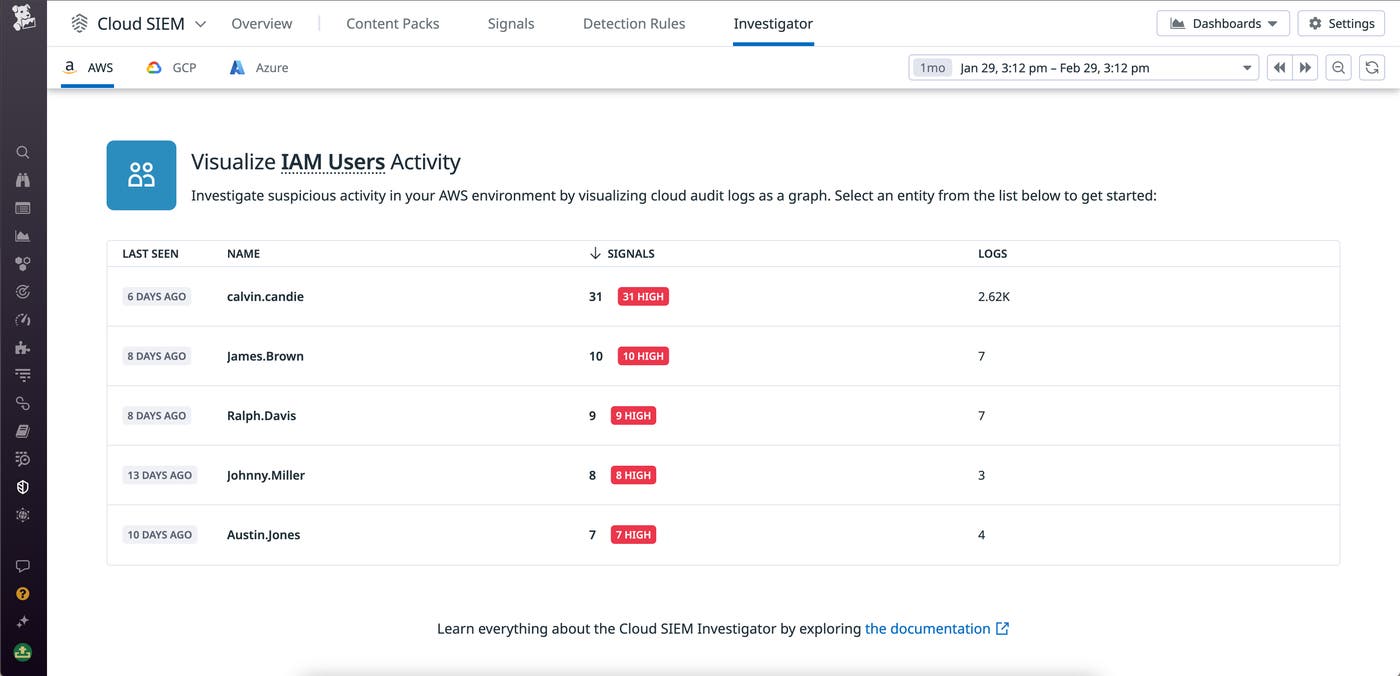Open the documentation link
Viewport: 1400px width, 676px height.
coord(937,629)
